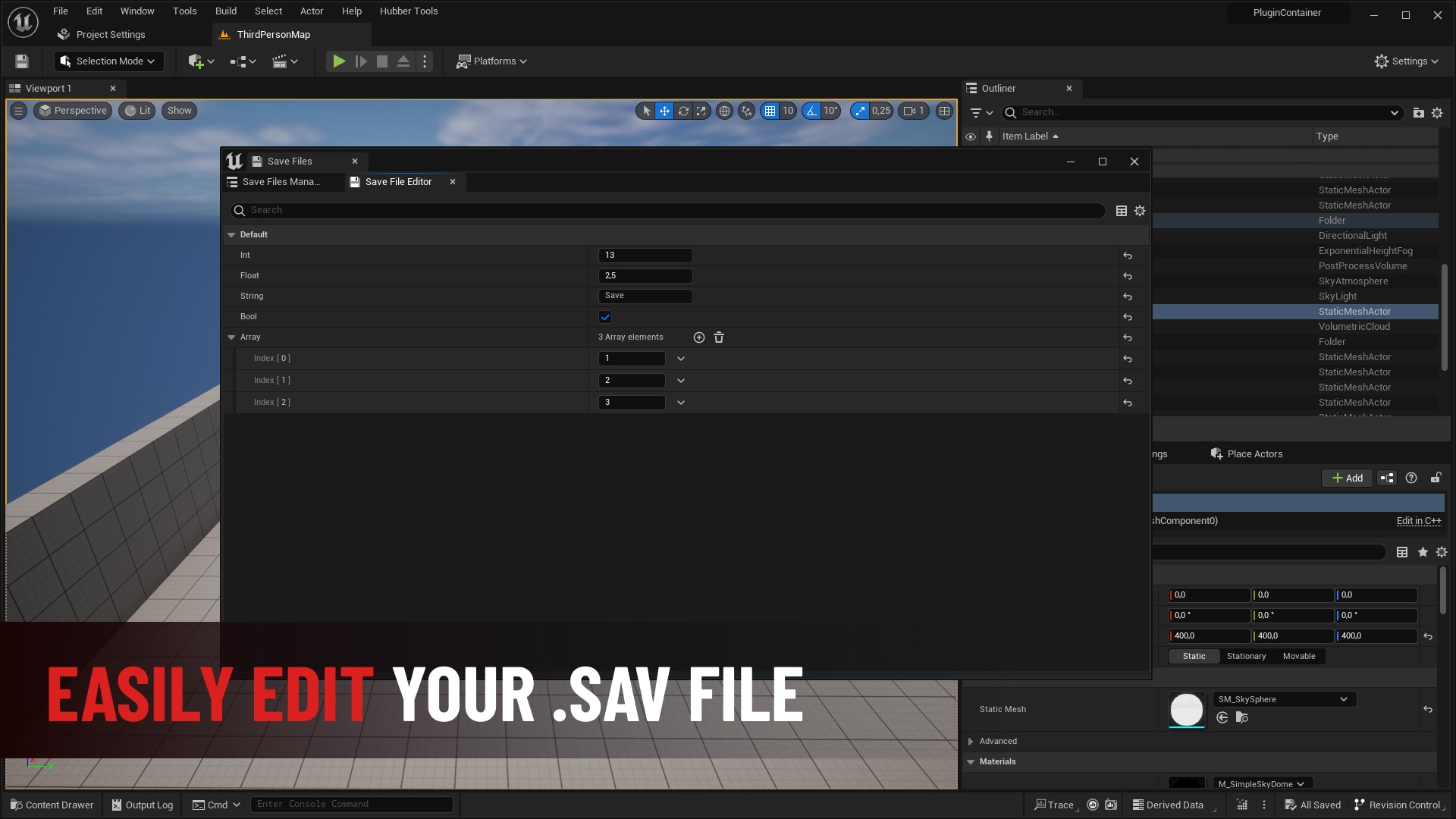
Task: Collapse the Array property section
Action: (231, 337)
